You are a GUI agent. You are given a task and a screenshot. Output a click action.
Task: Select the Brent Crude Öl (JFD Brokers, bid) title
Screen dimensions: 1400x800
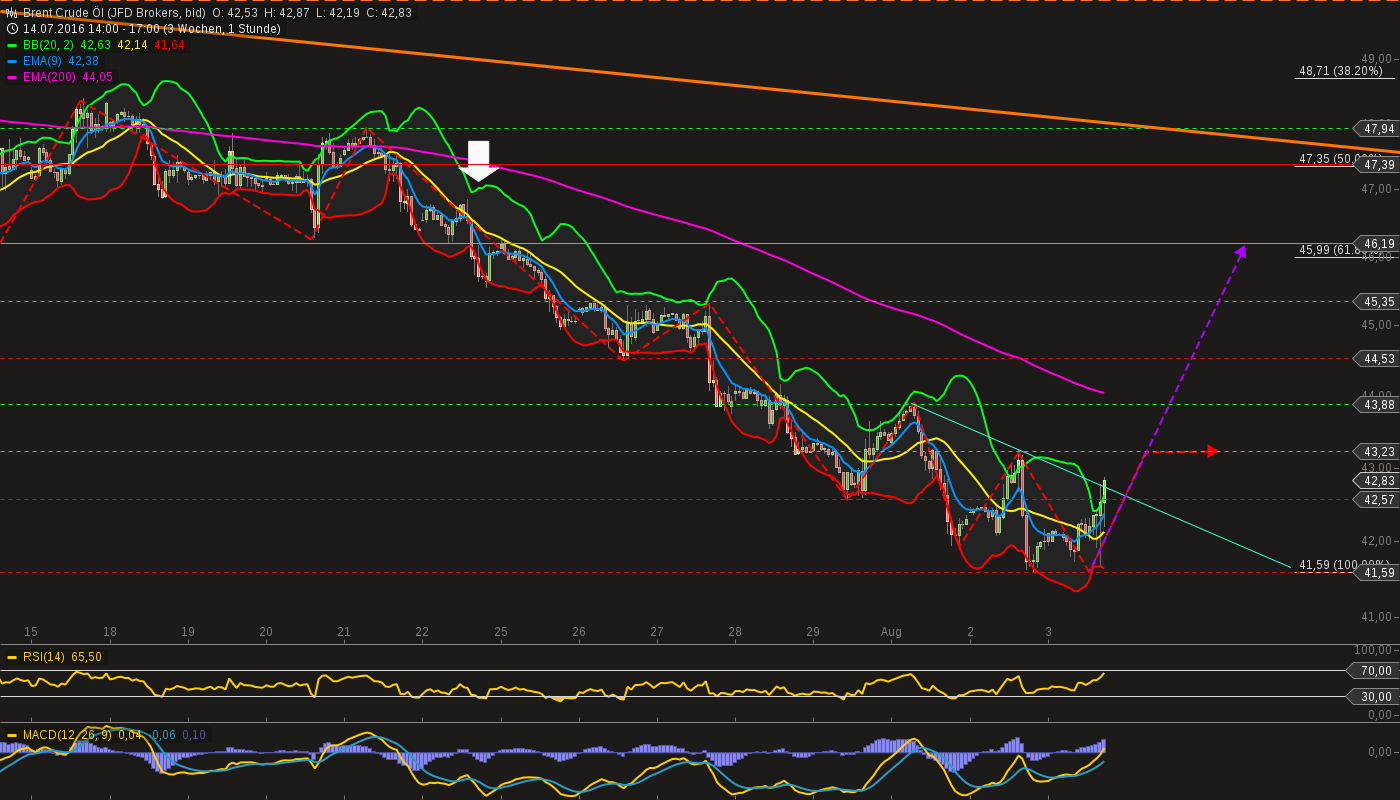point(114,13)
